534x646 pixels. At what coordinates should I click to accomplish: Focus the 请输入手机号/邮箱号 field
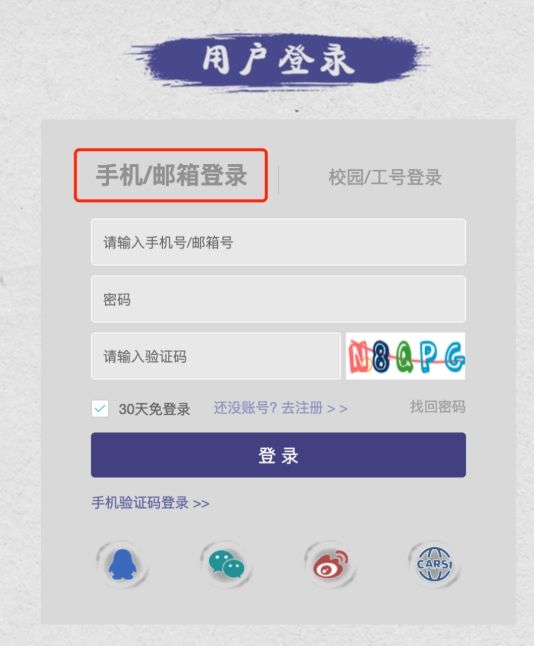279,242
